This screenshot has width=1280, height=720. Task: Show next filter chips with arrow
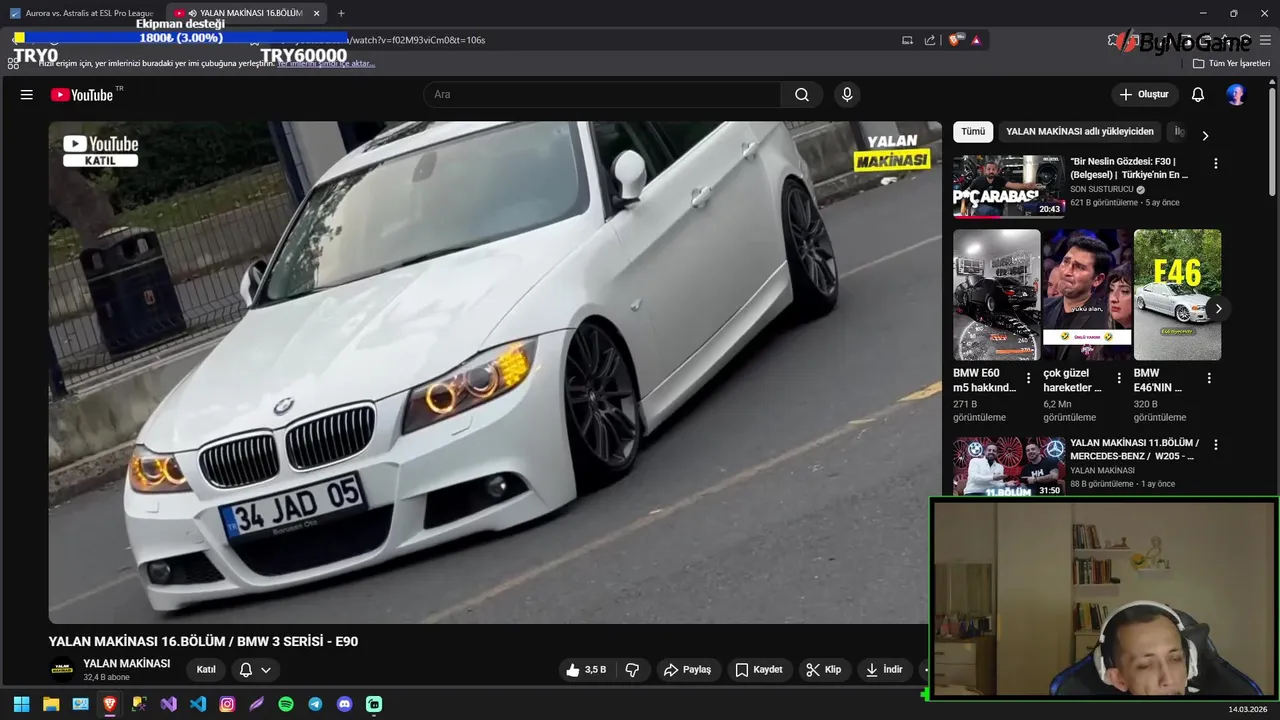[x=1205, y=135]
